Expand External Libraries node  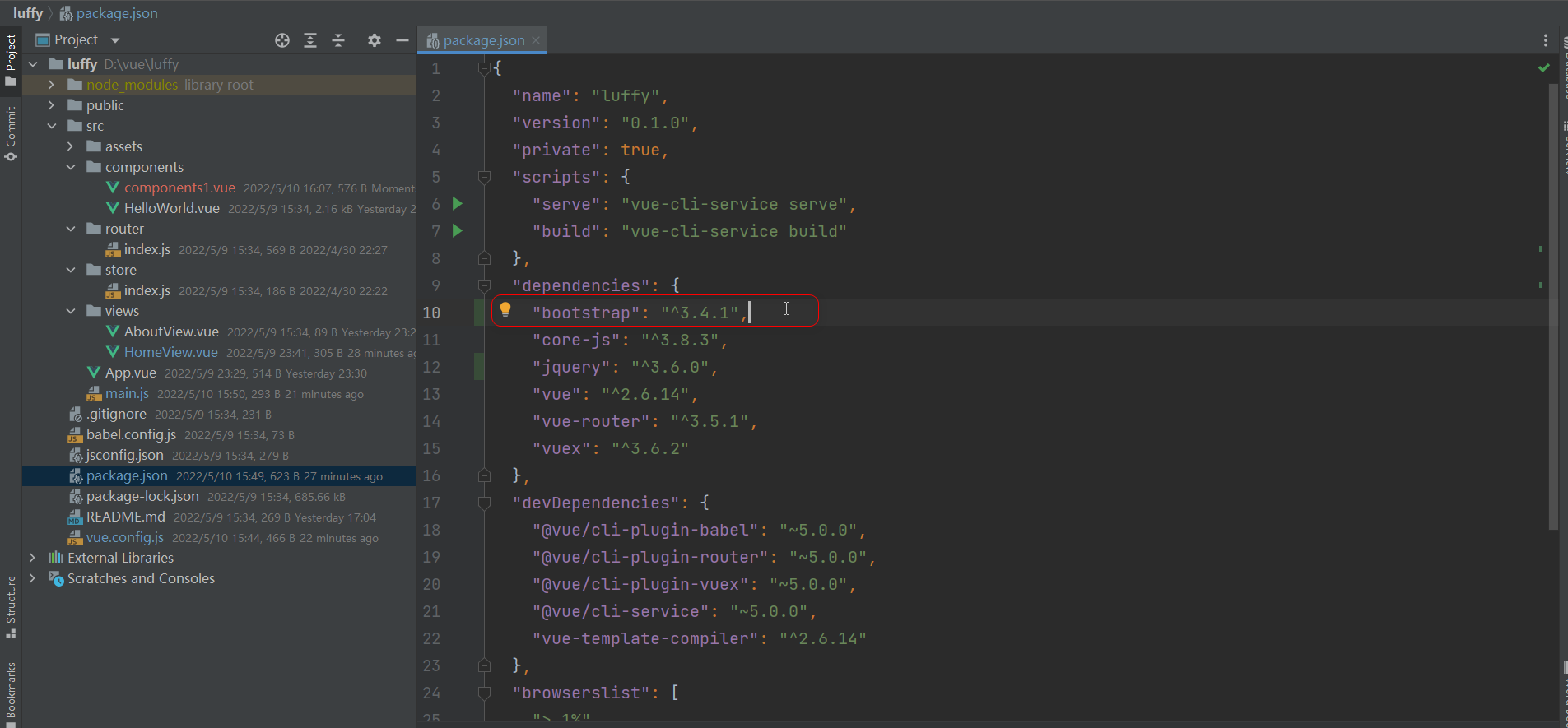pos(33,558)
